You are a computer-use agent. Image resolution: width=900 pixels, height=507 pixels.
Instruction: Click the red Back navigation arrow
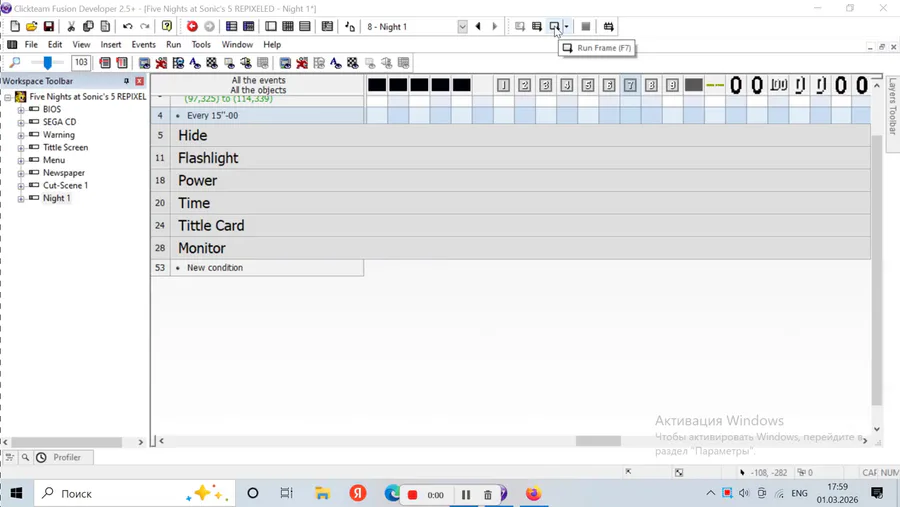tap(192, 26)
